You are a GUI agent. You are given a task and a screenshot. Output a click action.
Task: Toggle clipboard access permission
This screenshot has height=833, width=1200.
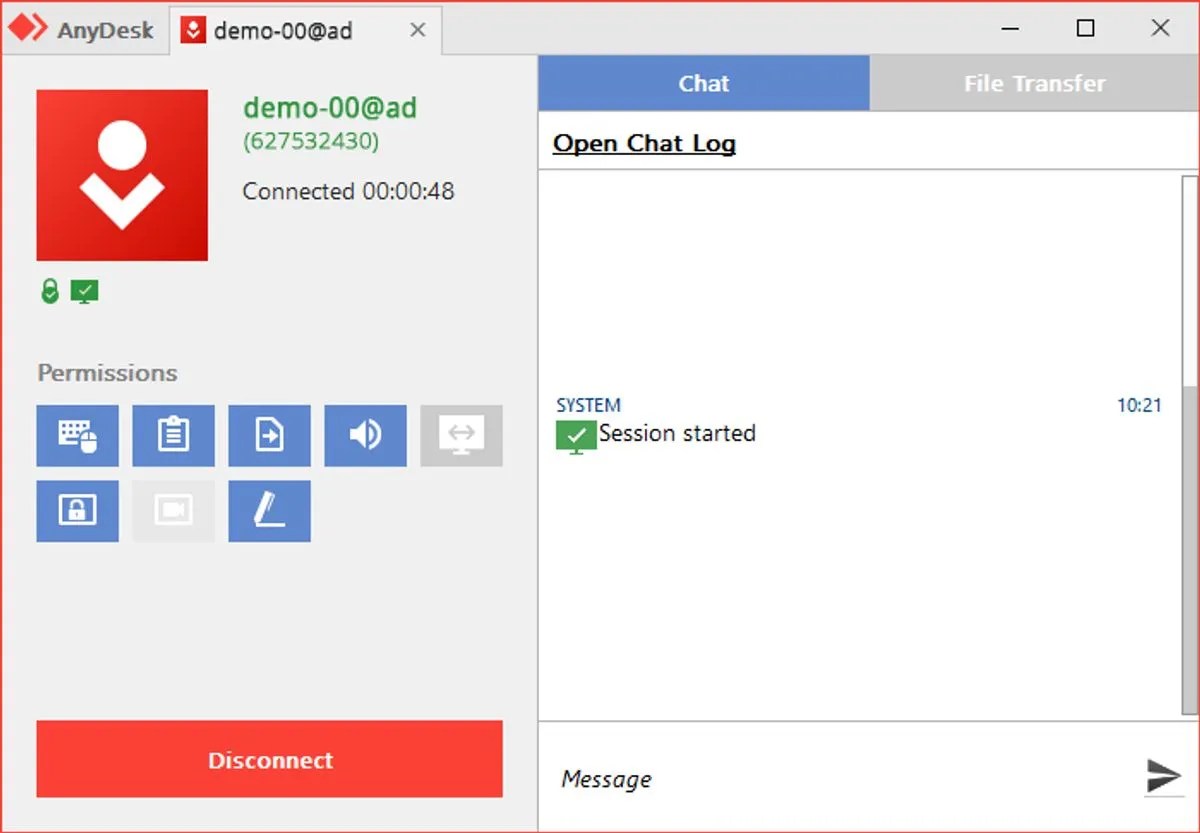[x=174, y=436]
